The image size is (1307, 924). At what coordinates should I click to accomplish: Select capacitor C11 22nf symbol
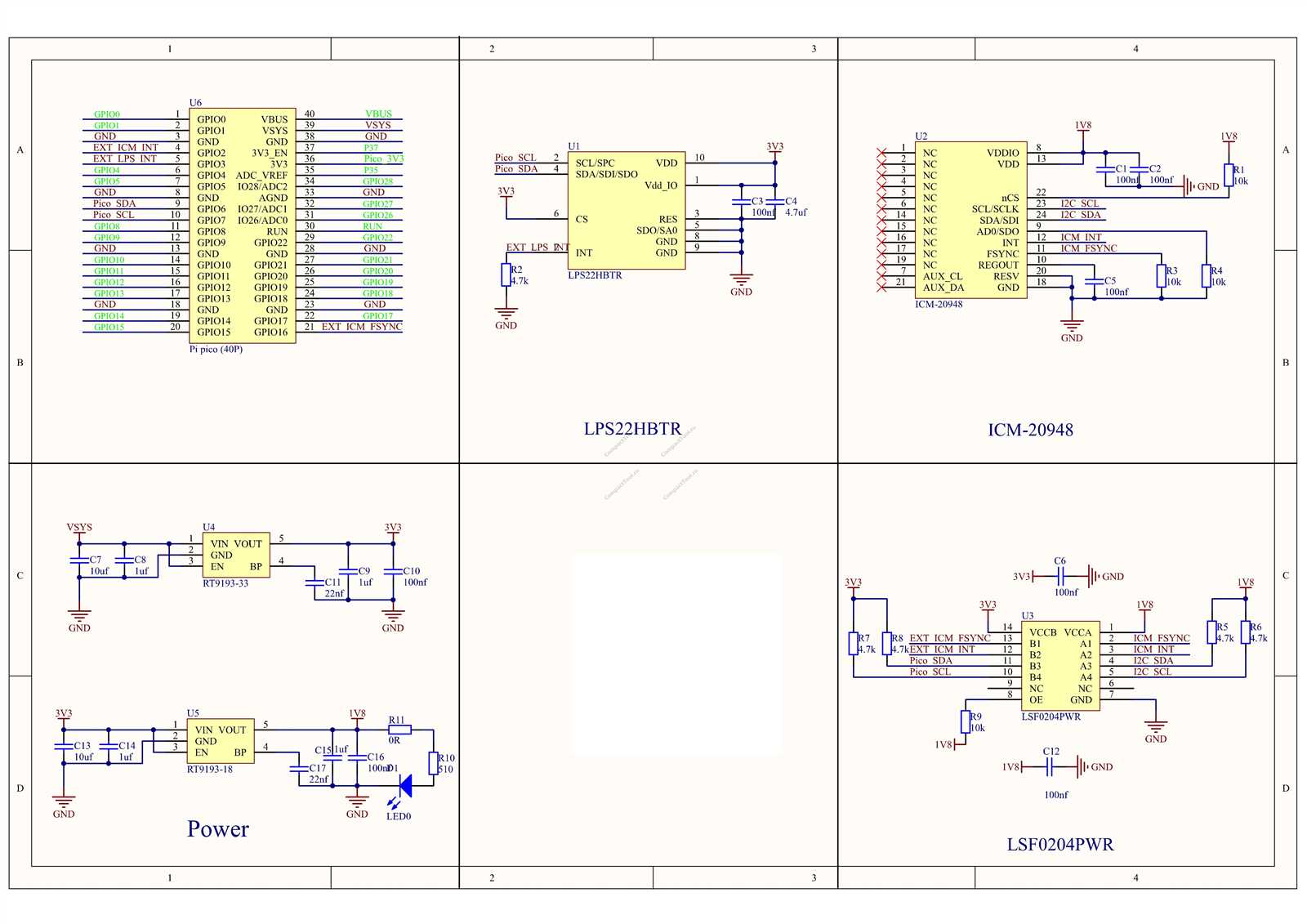[x=314, y=583]
